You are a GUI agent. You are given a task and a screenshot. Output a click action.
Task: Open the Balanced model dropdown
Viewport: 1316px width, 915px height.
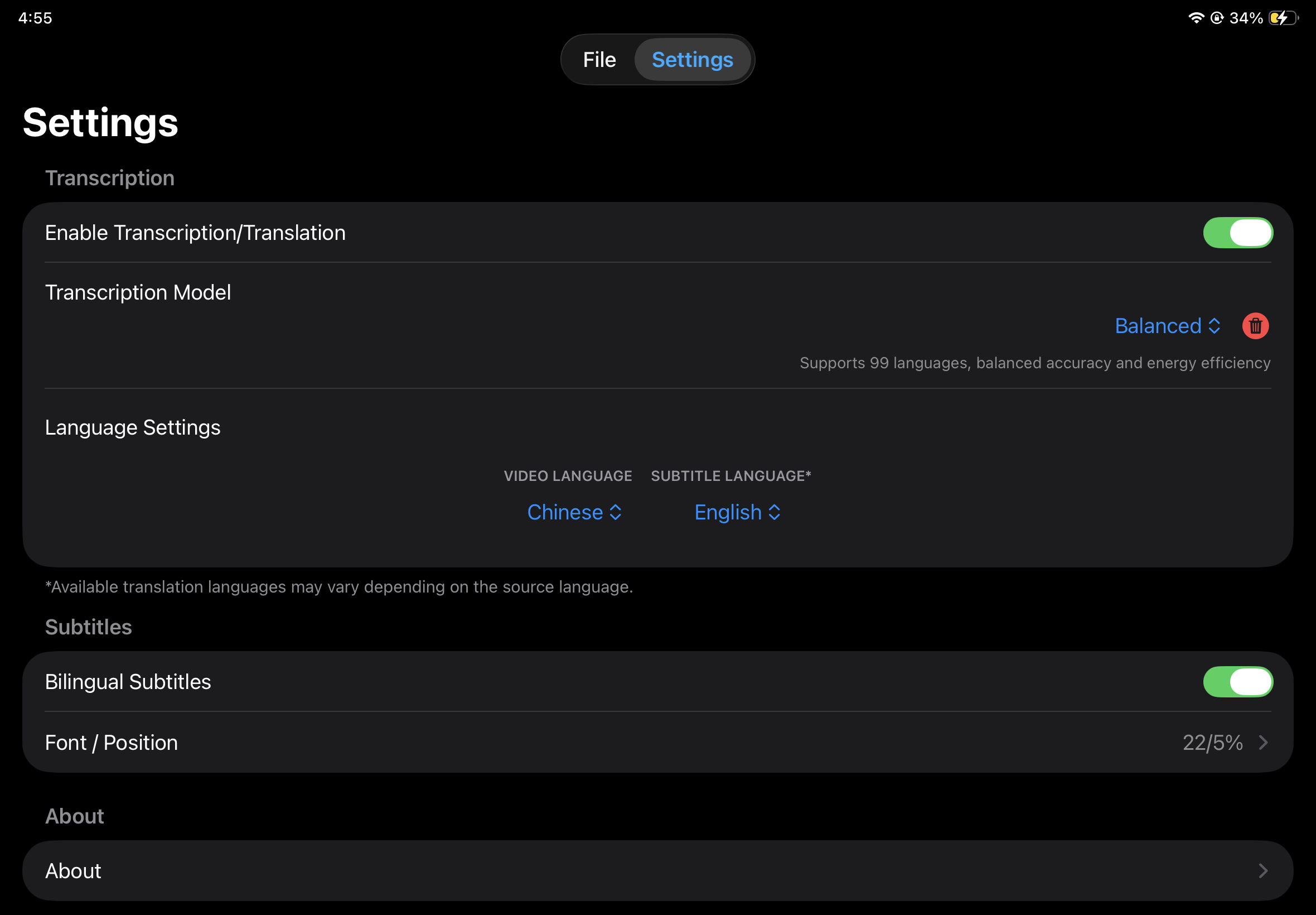[x=1167, y=326]
